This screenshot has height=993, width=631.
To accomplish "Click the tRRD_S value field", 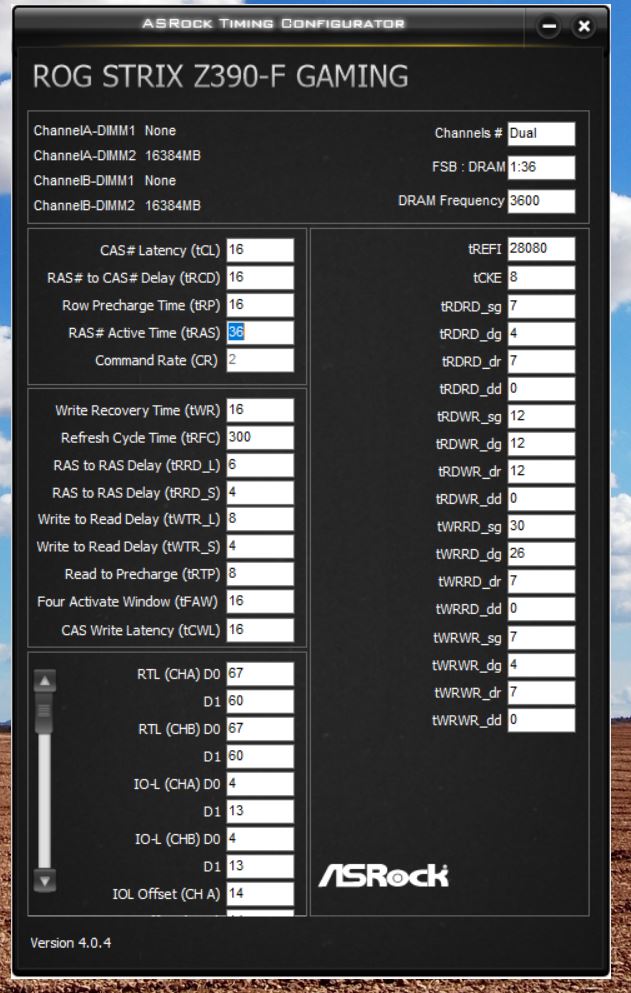I will (260, 492).
